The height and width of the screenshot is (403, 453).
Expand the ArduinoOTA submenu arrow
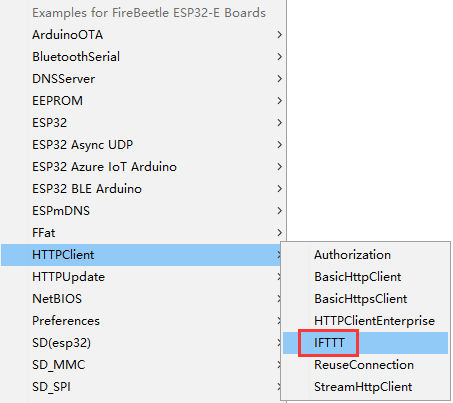(x=280, y=35)
